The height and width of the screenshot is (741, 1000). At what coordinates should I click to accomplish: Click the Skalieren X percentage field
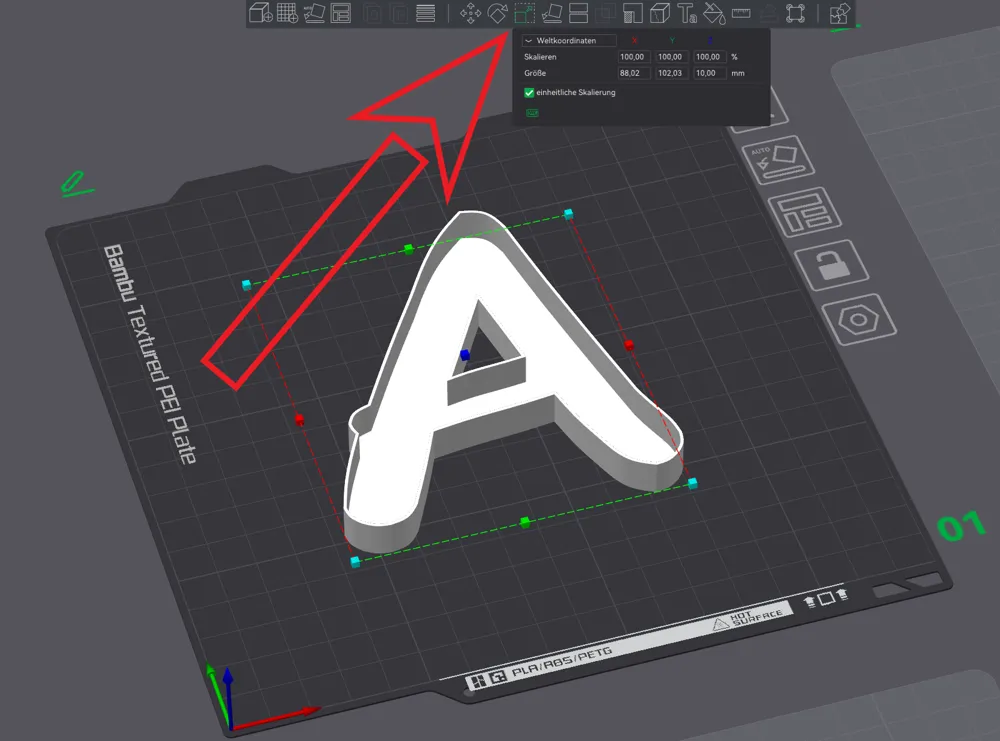pos(634,57)
